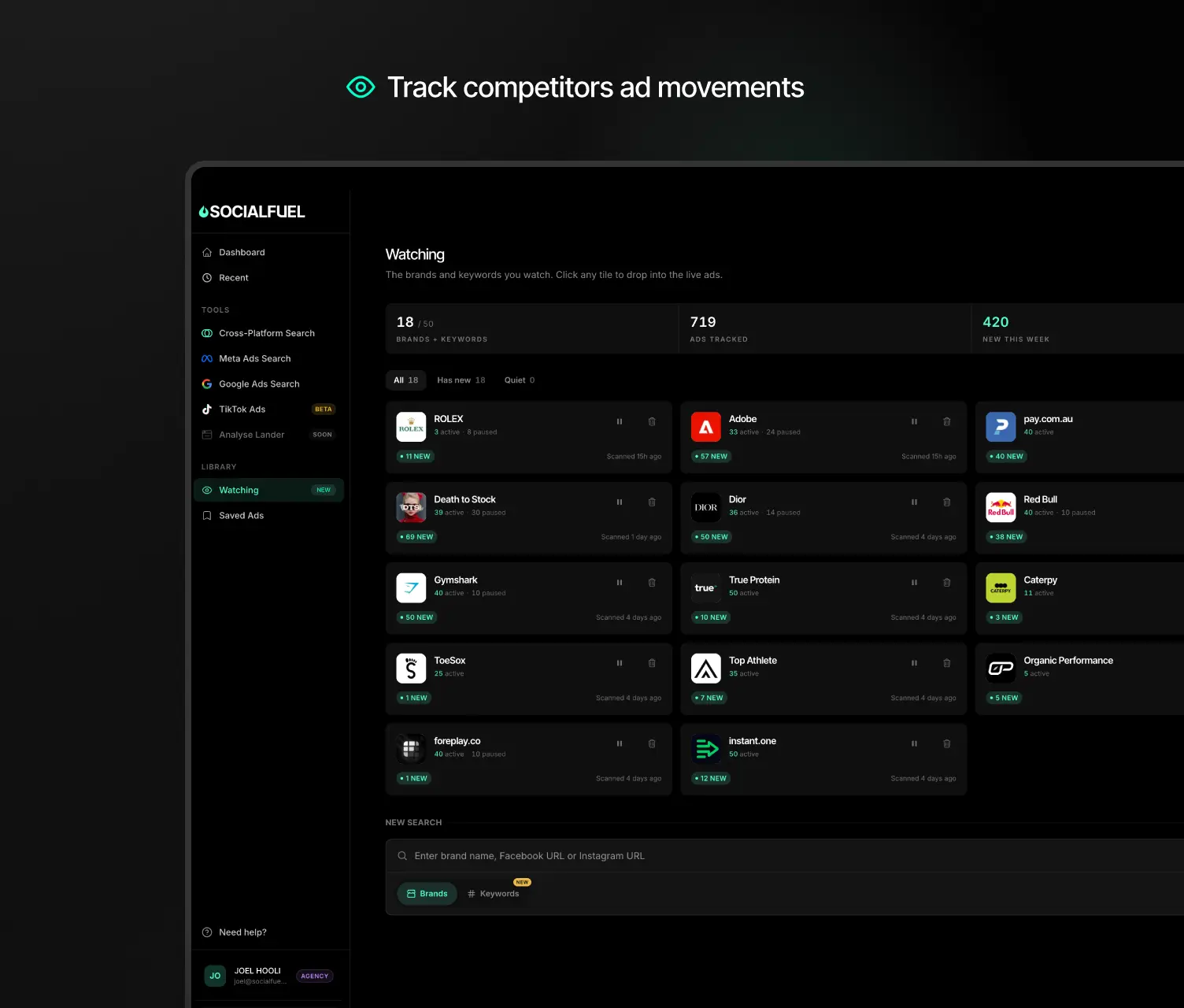Go to Dashboard in the sidebar
The image size is (1184, 1008).
pyautogui.click(x=268, y=252)
